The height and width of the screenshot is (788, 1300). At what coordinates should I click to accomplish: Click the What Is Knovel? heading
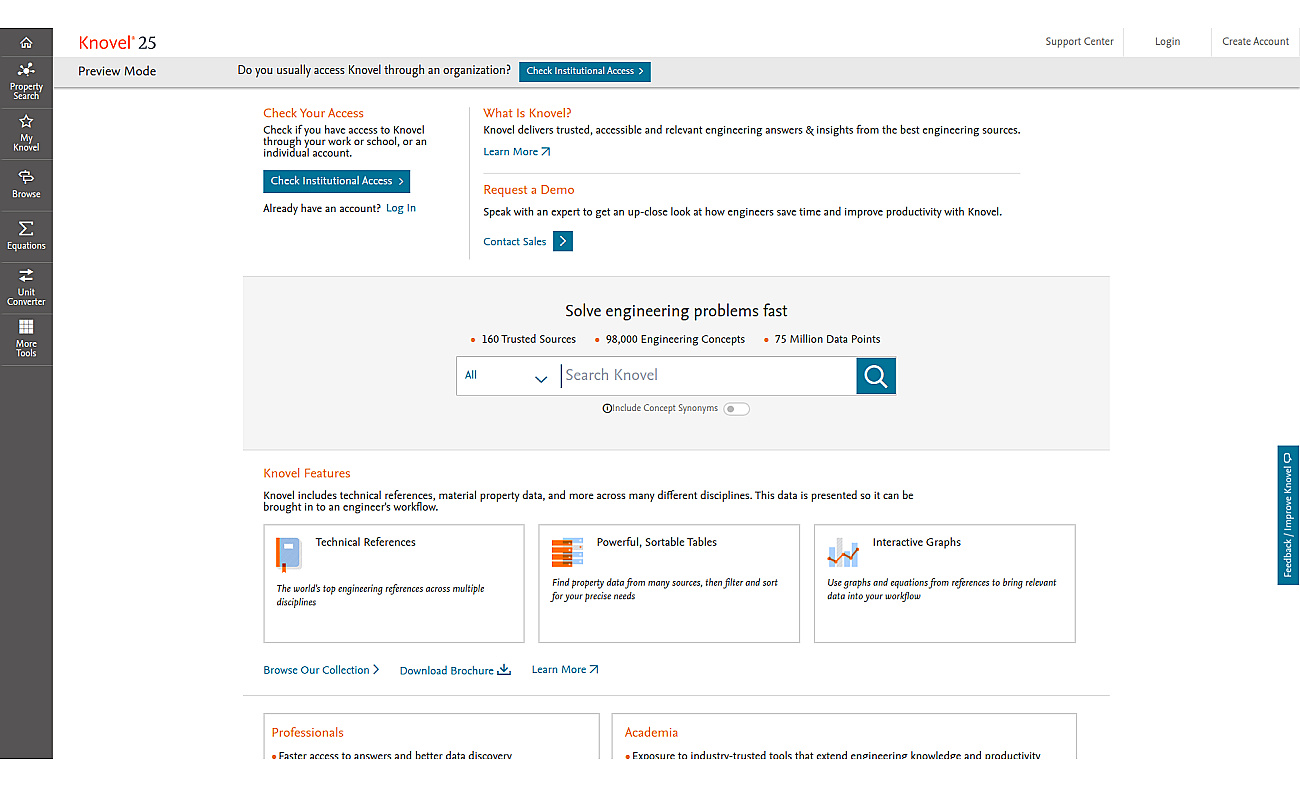(528, 113)
